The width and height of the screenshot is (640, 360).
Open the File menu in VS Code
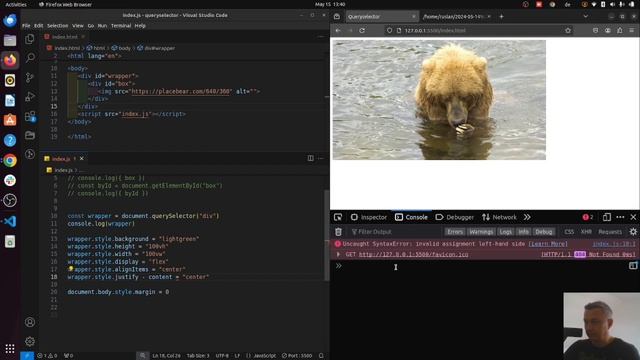point(26,25)
